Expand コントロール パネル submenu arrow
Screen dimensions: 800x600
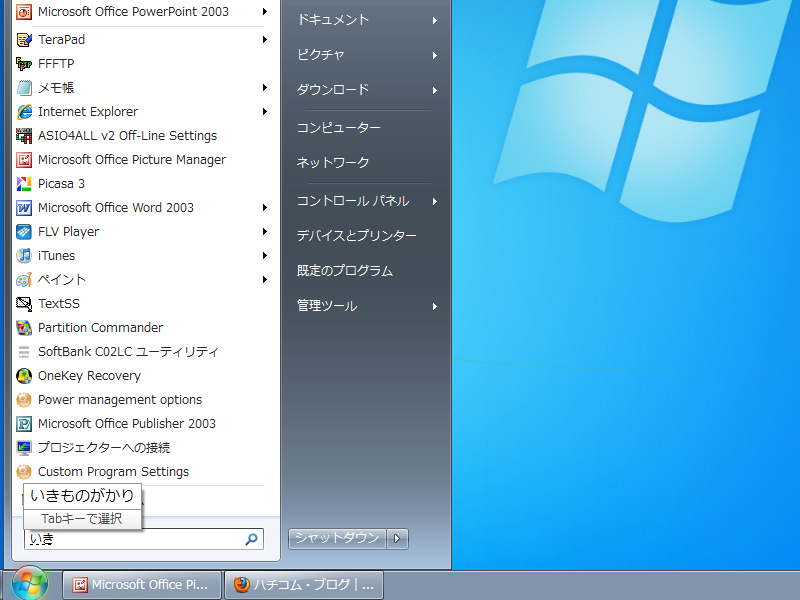(x=435, y=202)
